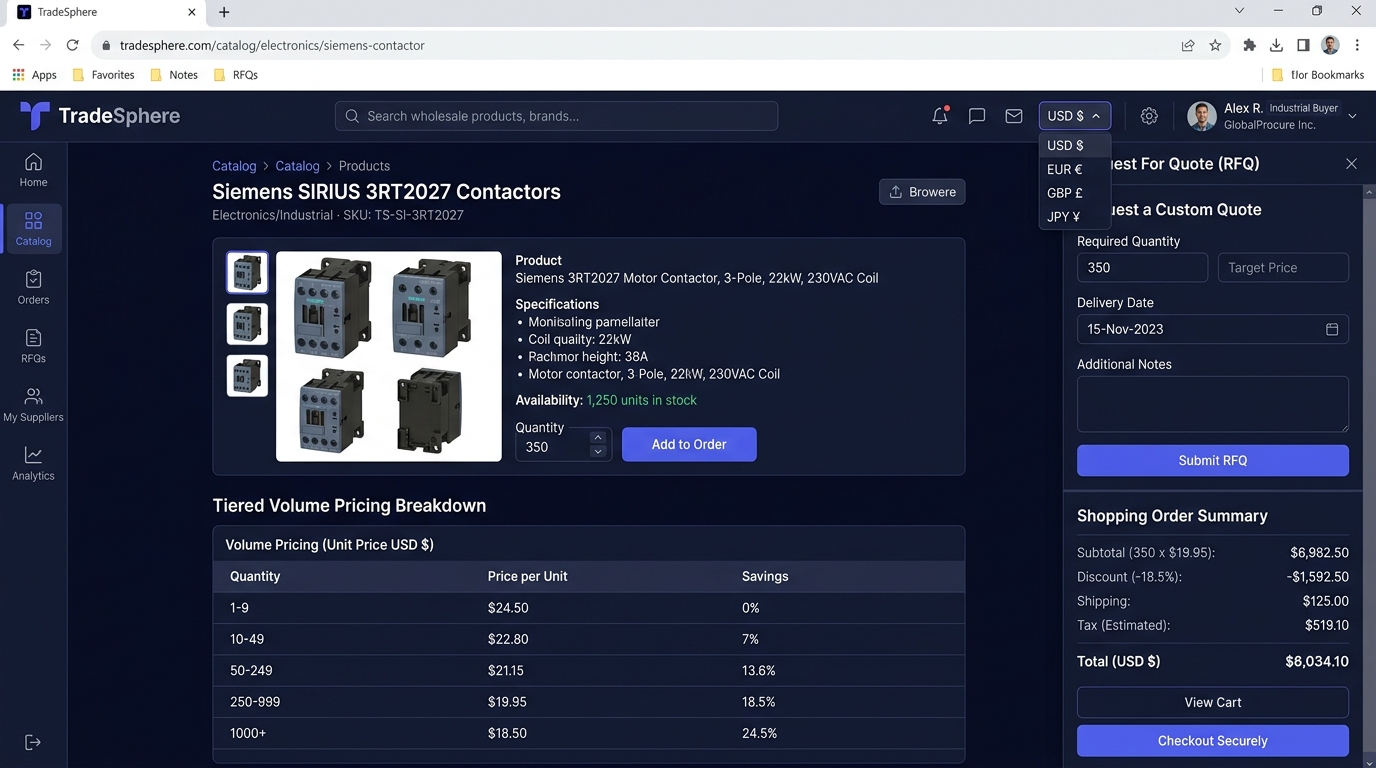Open Catalog in the sidebar
Image resolution: width=1376 pixels, height=768 pixels.
33,229
